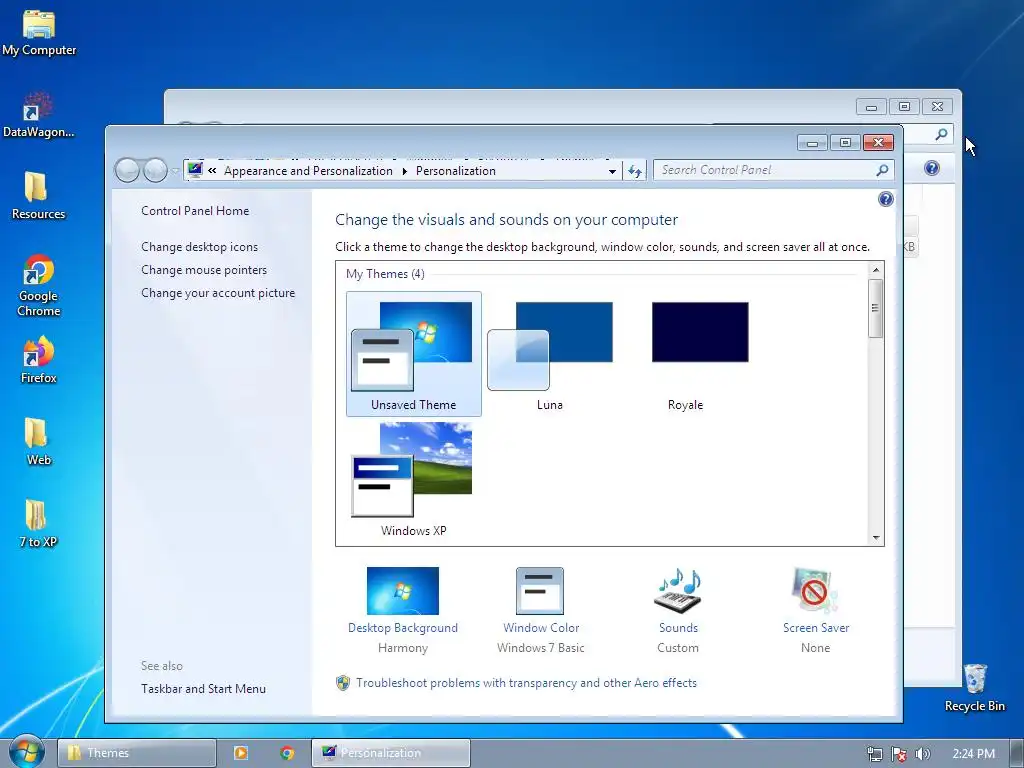This screenshot has width=1024, height=768.
Task: Click the theme list scrollbar thumb
Action: (876, 308)
